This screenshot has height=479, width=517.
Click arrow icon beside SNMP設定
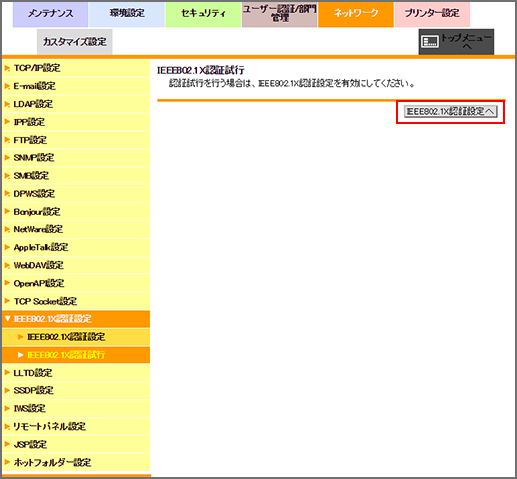[x=7, y=158]
